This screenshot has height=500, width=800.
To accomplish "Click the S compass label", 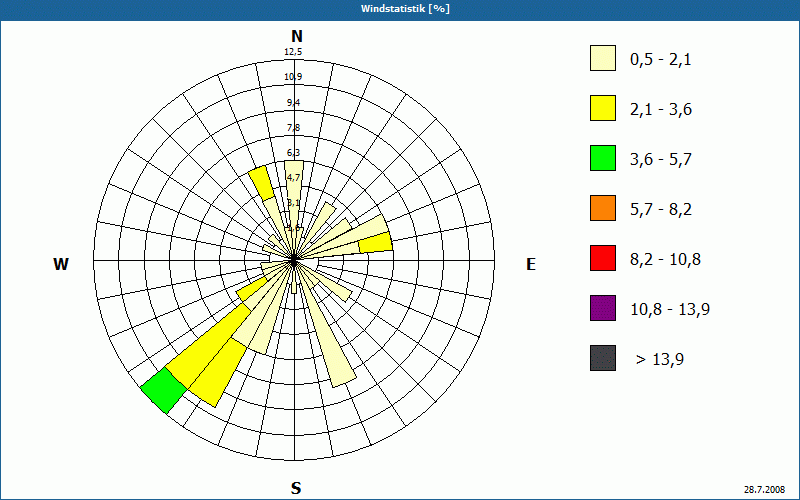I will (296, 488).
